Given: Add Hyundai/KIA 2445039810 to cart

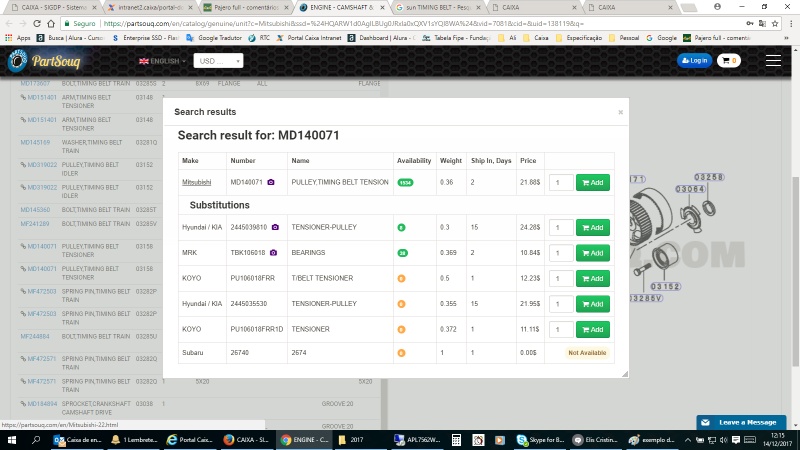Looking at the screenshot, I should [x=593, y=228].
